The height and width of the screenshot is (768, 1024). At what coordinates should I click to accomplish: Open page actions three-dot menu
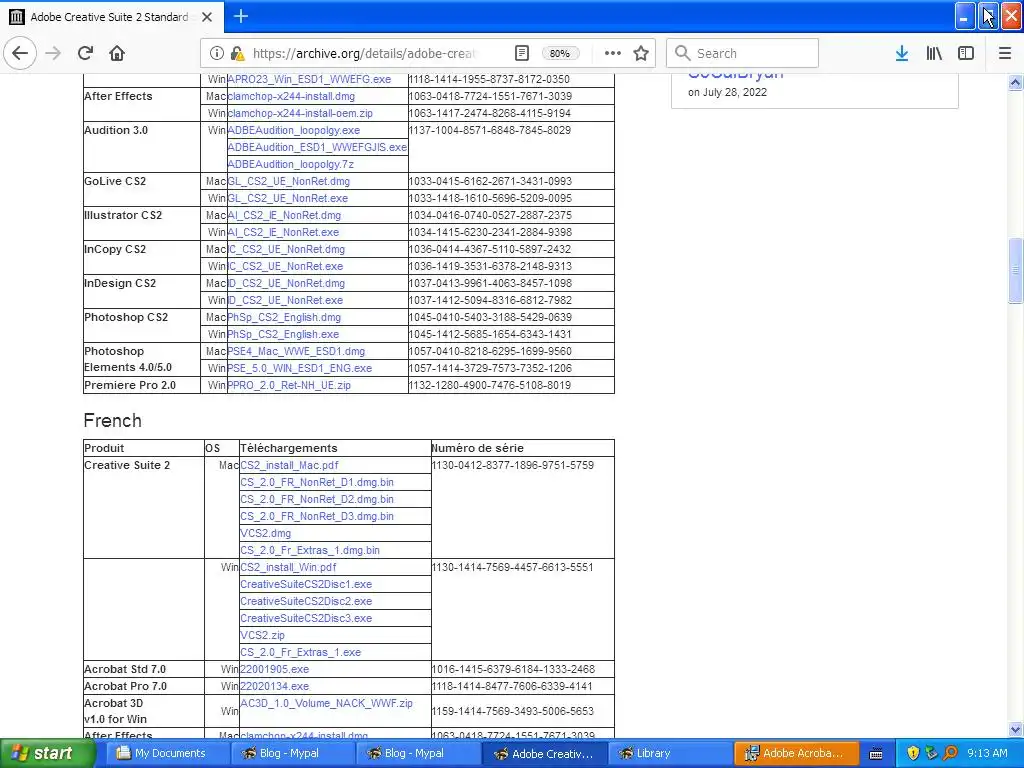coord(613,53)
